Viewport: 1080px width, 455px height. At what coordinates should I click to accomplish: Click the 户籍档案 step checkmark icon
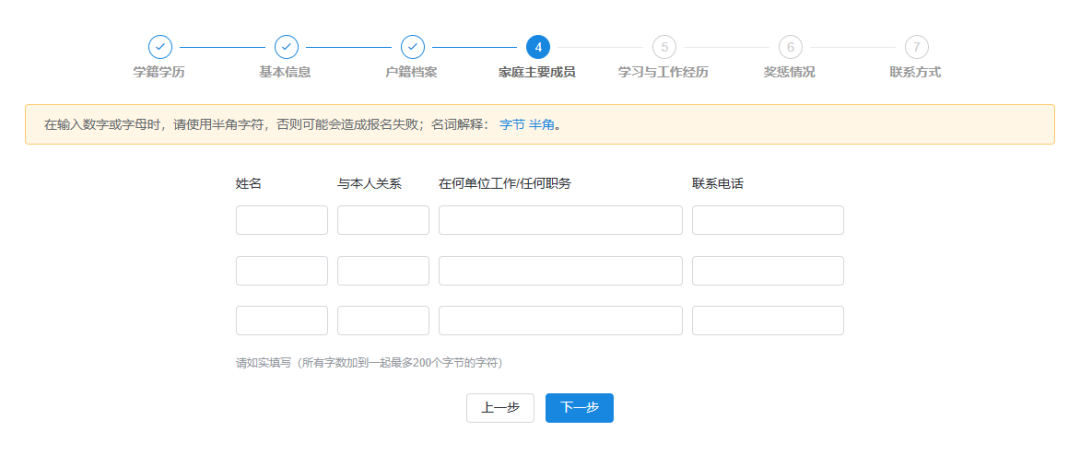coord(413,47)
